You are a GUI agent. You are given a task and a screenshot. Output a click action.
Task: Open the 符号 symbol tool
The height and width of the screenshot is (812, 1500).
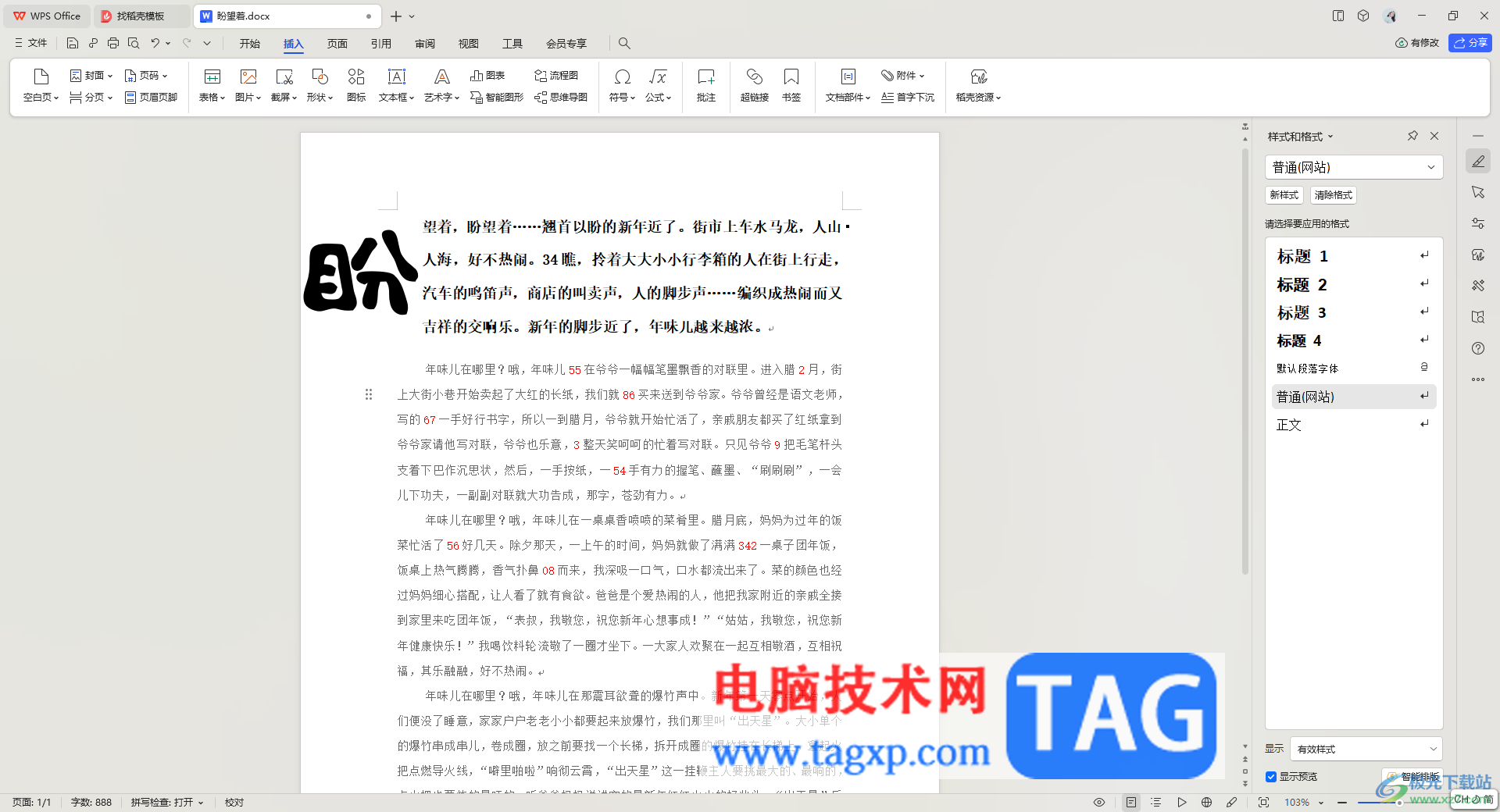pos(622,85)
